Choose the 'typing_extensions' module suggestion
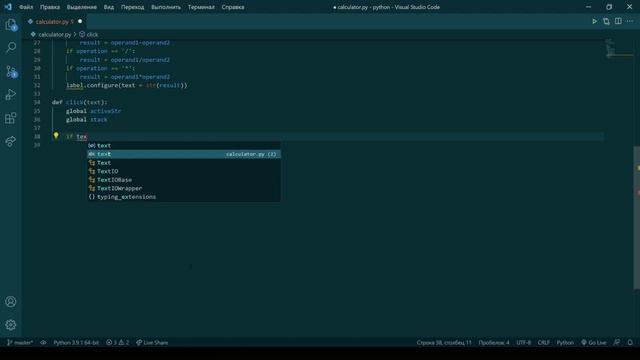 click(x=184, y=197)
